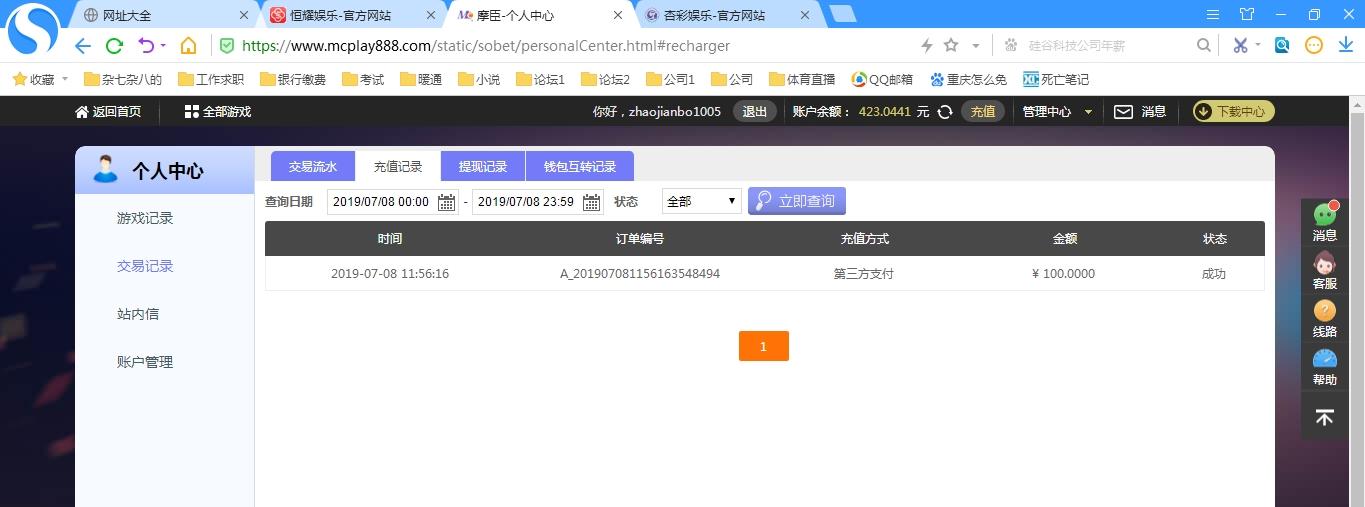Click the blue page-search extension icon
The height and width of the screenshot is (507, 1365).
coord(1282,45)
